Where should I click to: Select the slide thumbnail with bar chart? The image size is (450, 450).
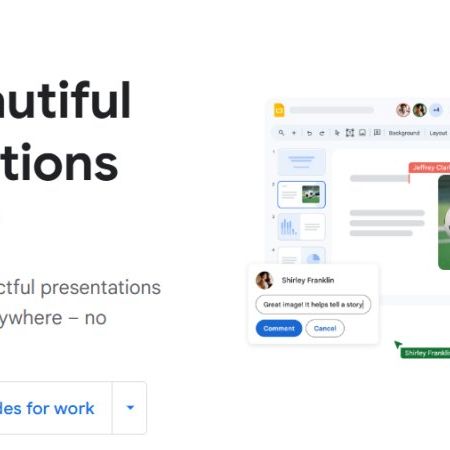coord(301,227)
